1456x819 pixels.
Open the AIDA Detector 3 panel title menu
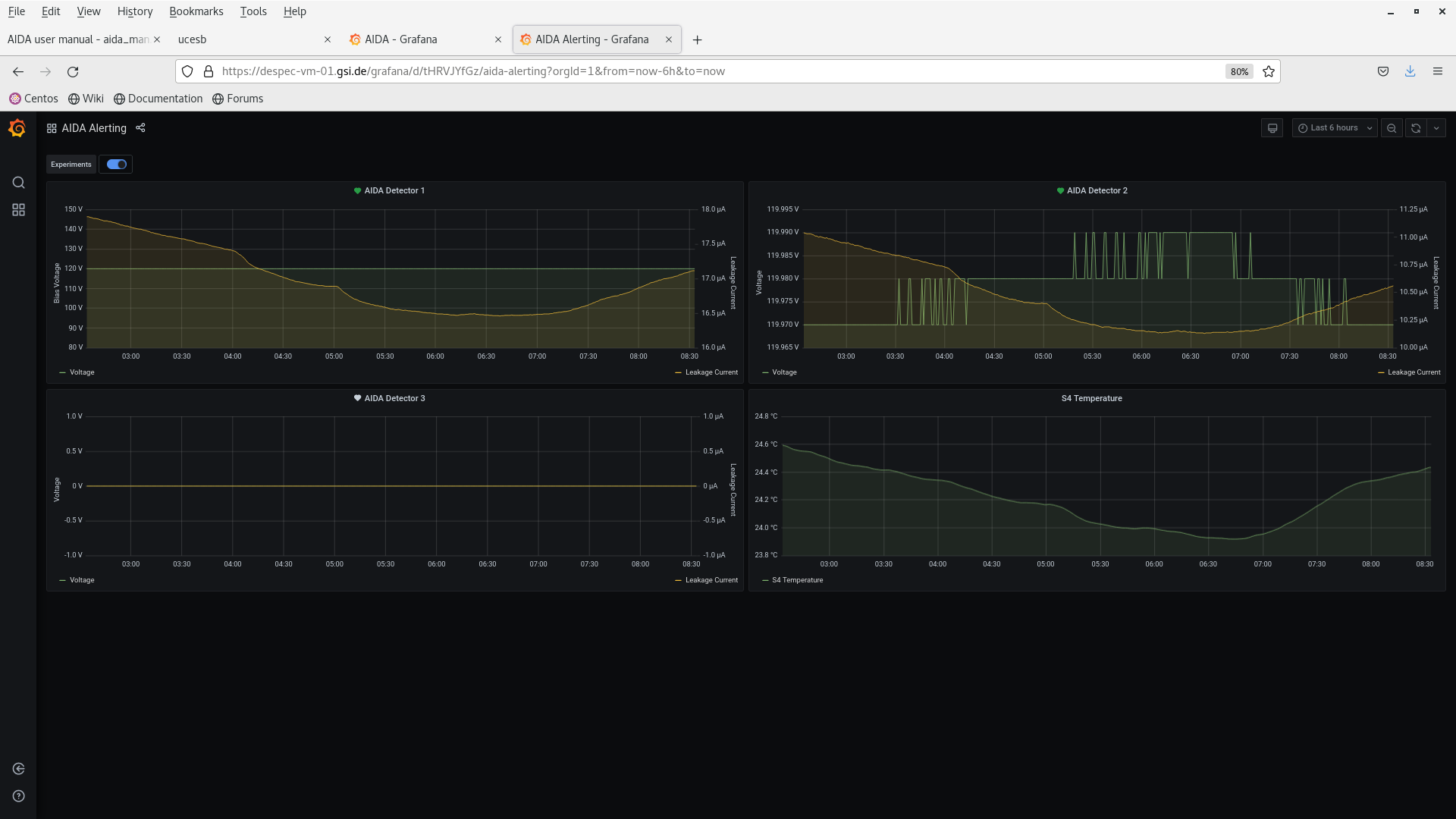click(x=394, y=398)
